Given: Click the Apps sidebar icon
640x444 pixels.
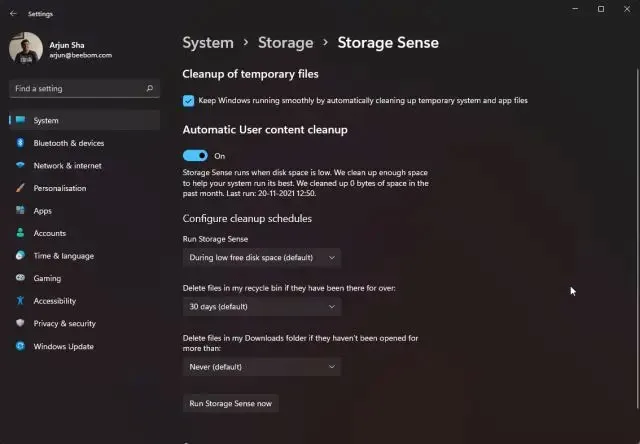Looking at the screenshot, I should [x=20, y=211].
